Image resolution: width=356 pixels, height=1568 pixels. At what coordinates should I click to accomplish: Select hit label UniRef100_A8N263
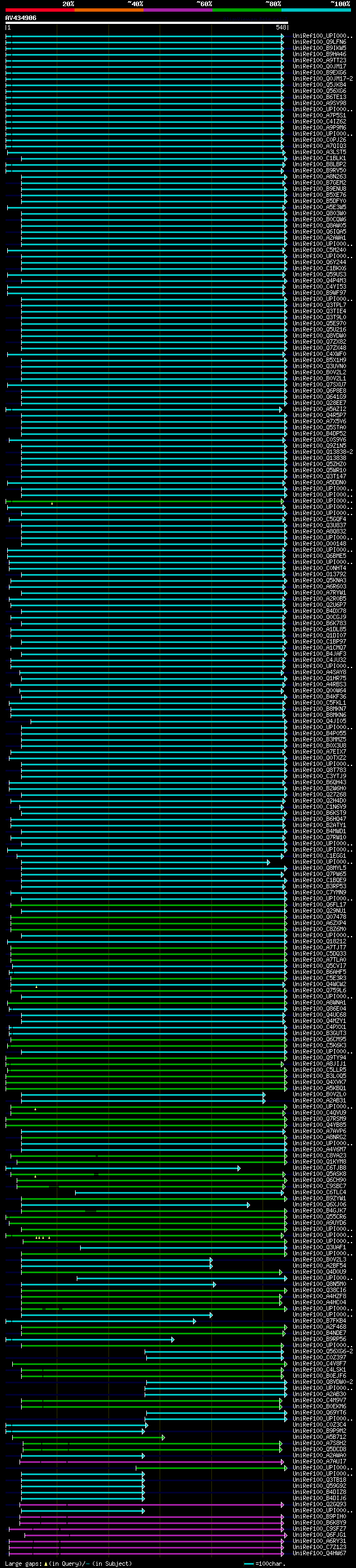click(x=319, y=176)
